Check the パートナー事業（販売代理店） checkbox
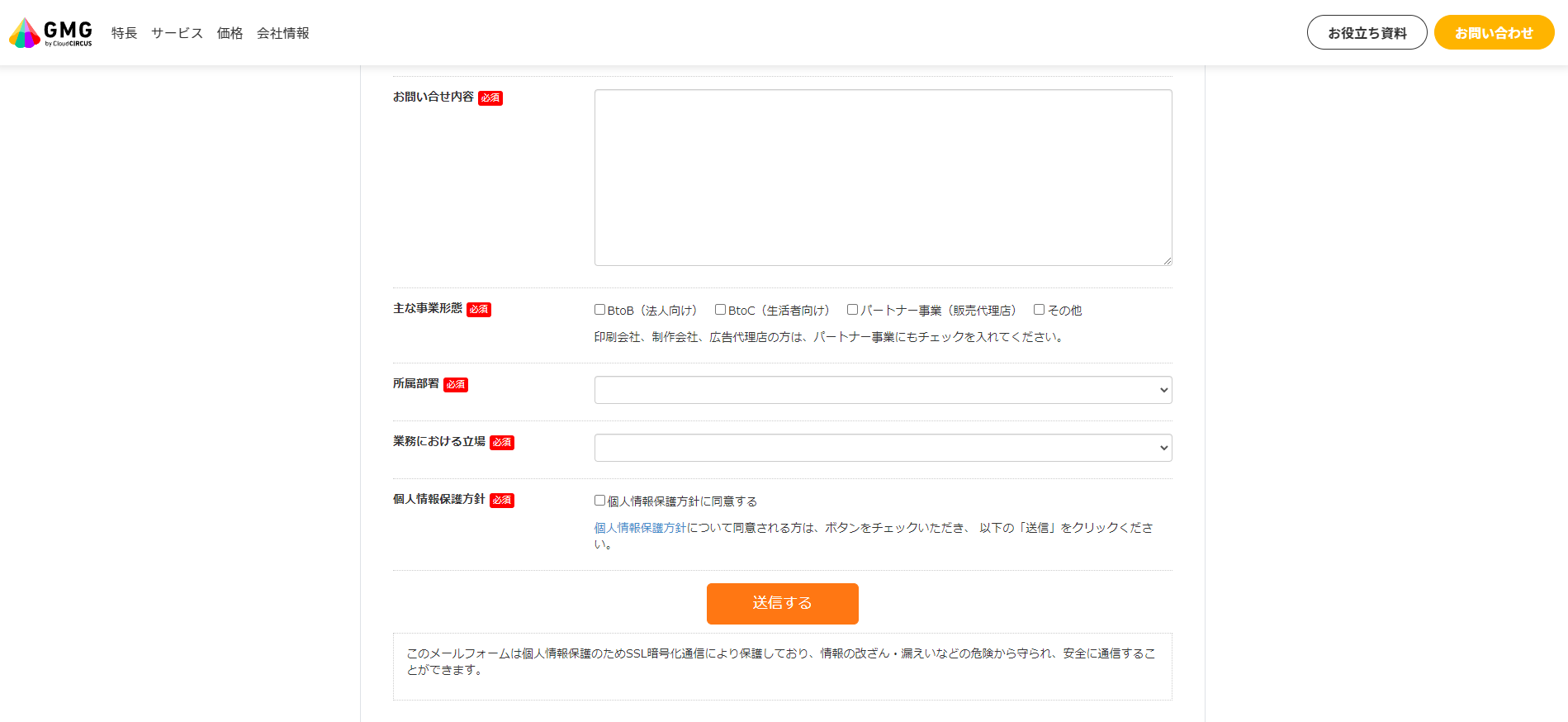1568x722 pixels. tap(852, 310)
